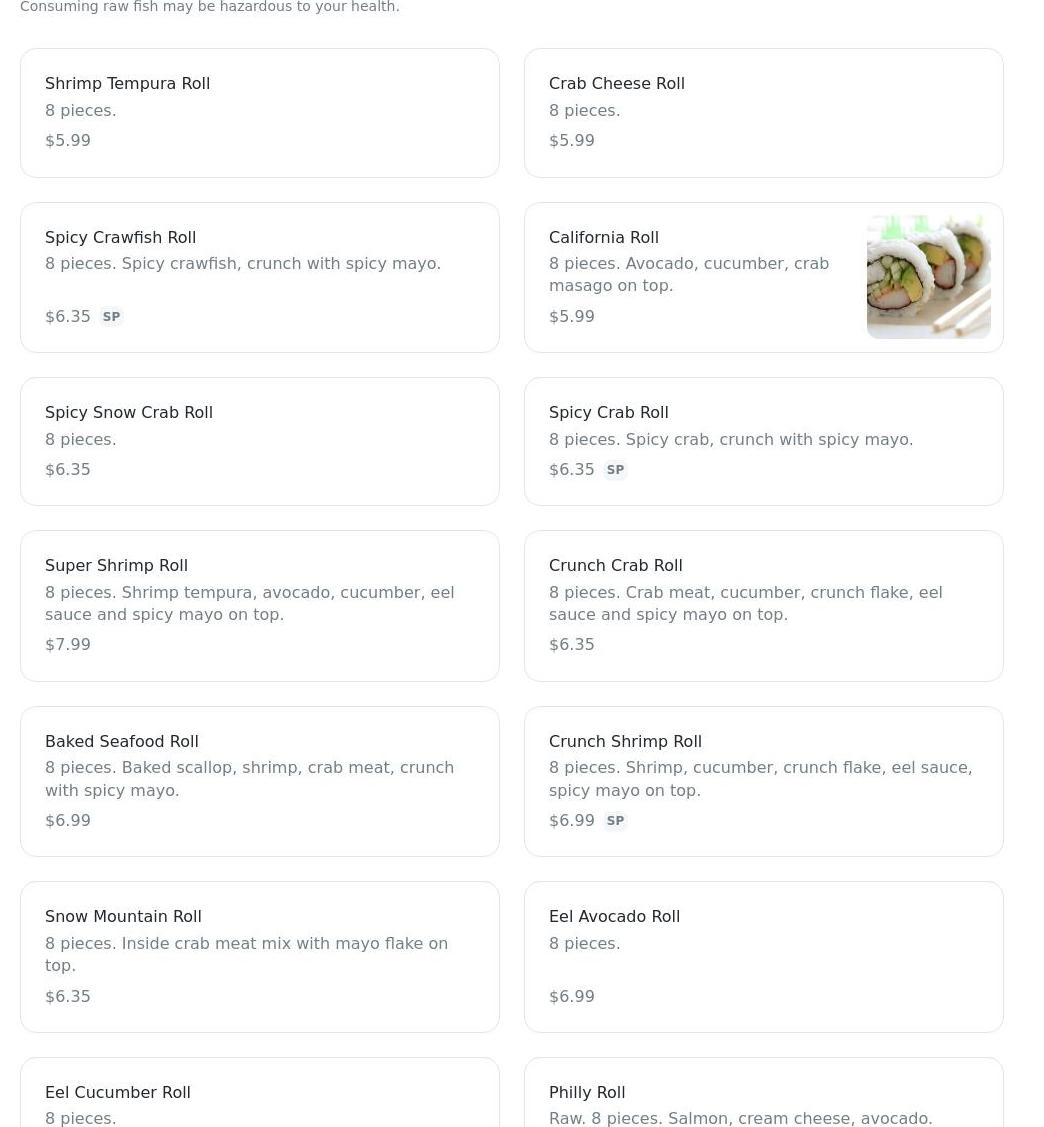The image size is (1044, 1127).
Task: Click the Spicy Crab Roll title
Action: (x=608, y=413)
